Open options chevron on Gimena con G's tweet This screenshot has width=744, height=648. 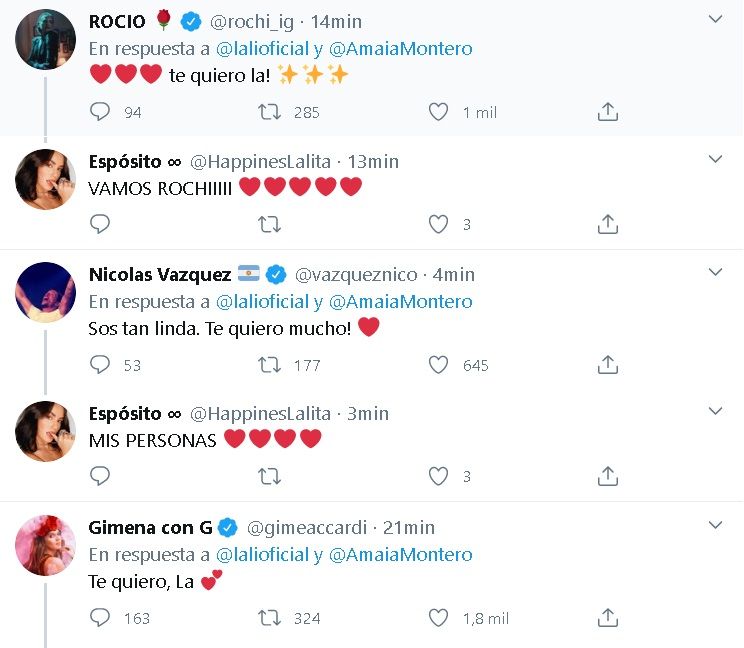click(x=715, y=526)
